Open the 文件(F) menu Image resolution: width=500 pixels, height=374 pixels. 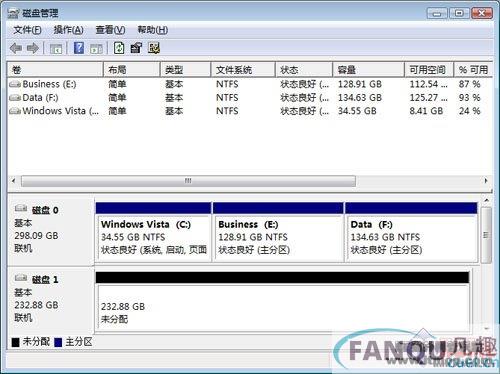point(27,30)
